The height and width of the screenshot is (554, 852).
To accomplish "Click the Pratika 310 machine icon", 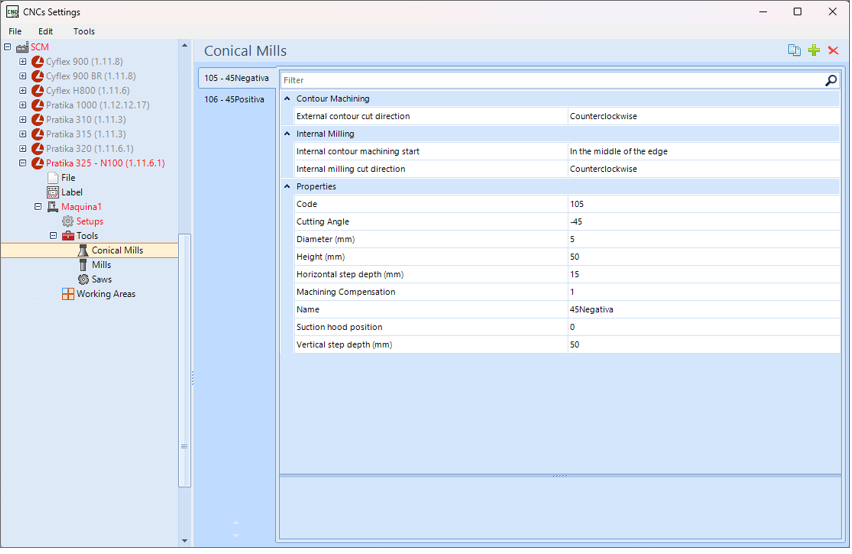I will coord(37,119).
